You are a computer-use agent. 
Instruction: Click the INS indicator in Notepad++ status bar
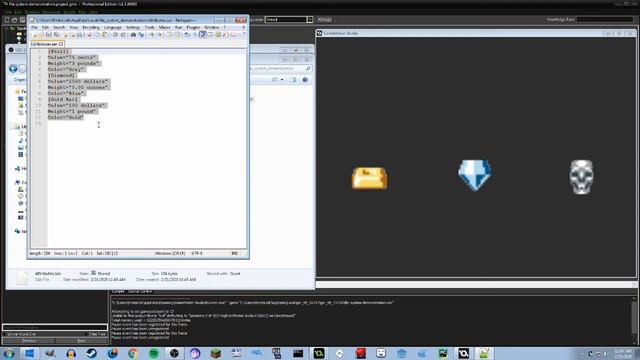click(235, 253)
